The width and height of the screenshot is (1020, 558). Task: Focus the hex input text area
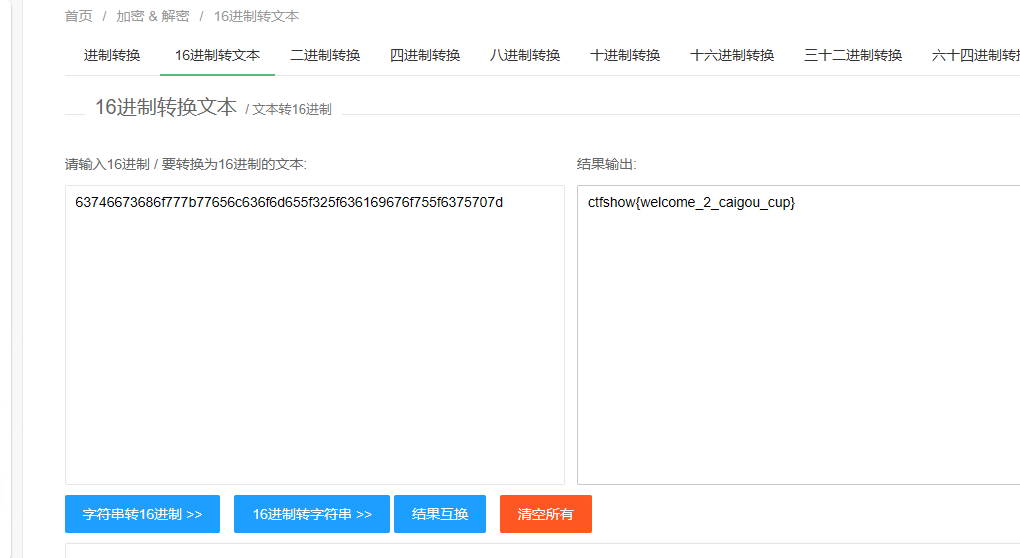(314, 334)
